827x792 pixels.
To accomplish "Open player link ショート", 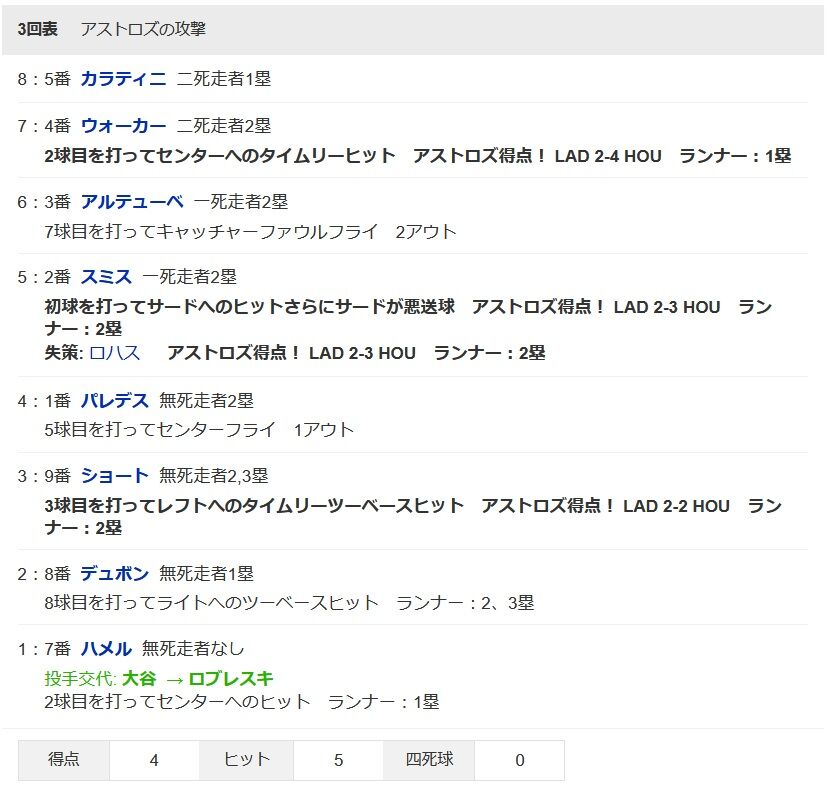I will [114, 476].
